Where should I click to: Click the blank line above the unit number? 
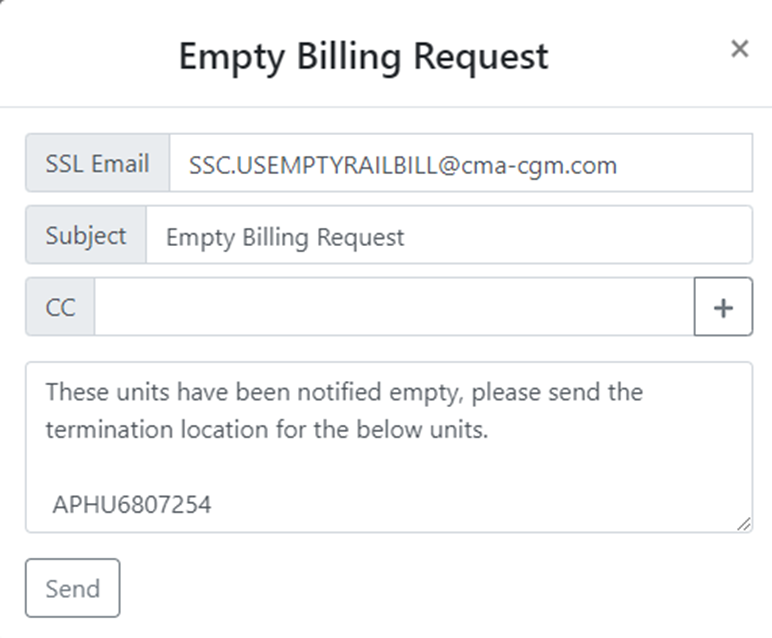click(300, 468)
